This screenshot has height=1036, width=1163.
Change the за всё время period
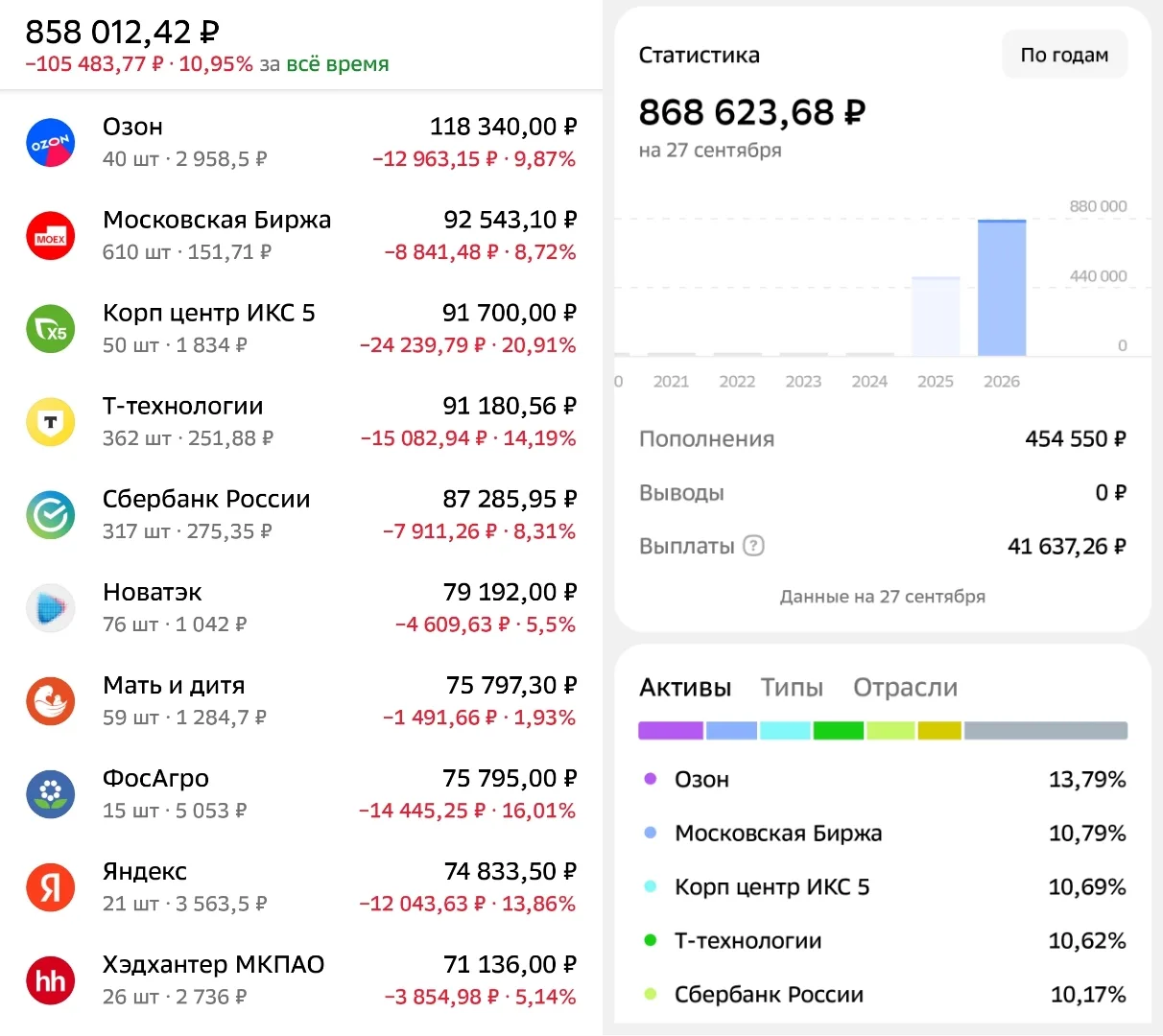(338, 64)
